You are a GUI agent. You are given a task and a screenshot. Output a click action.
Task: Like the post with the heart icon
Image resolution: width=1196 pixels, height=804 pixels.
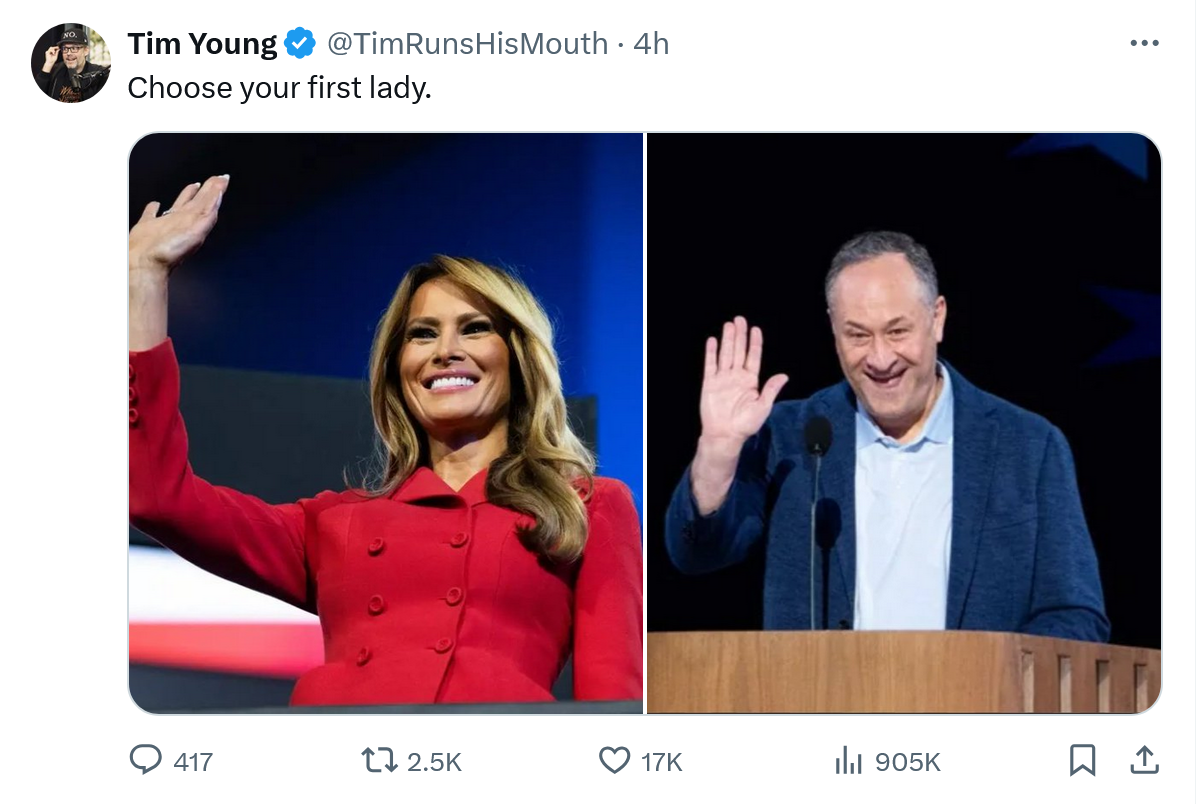tap(614, 761)
